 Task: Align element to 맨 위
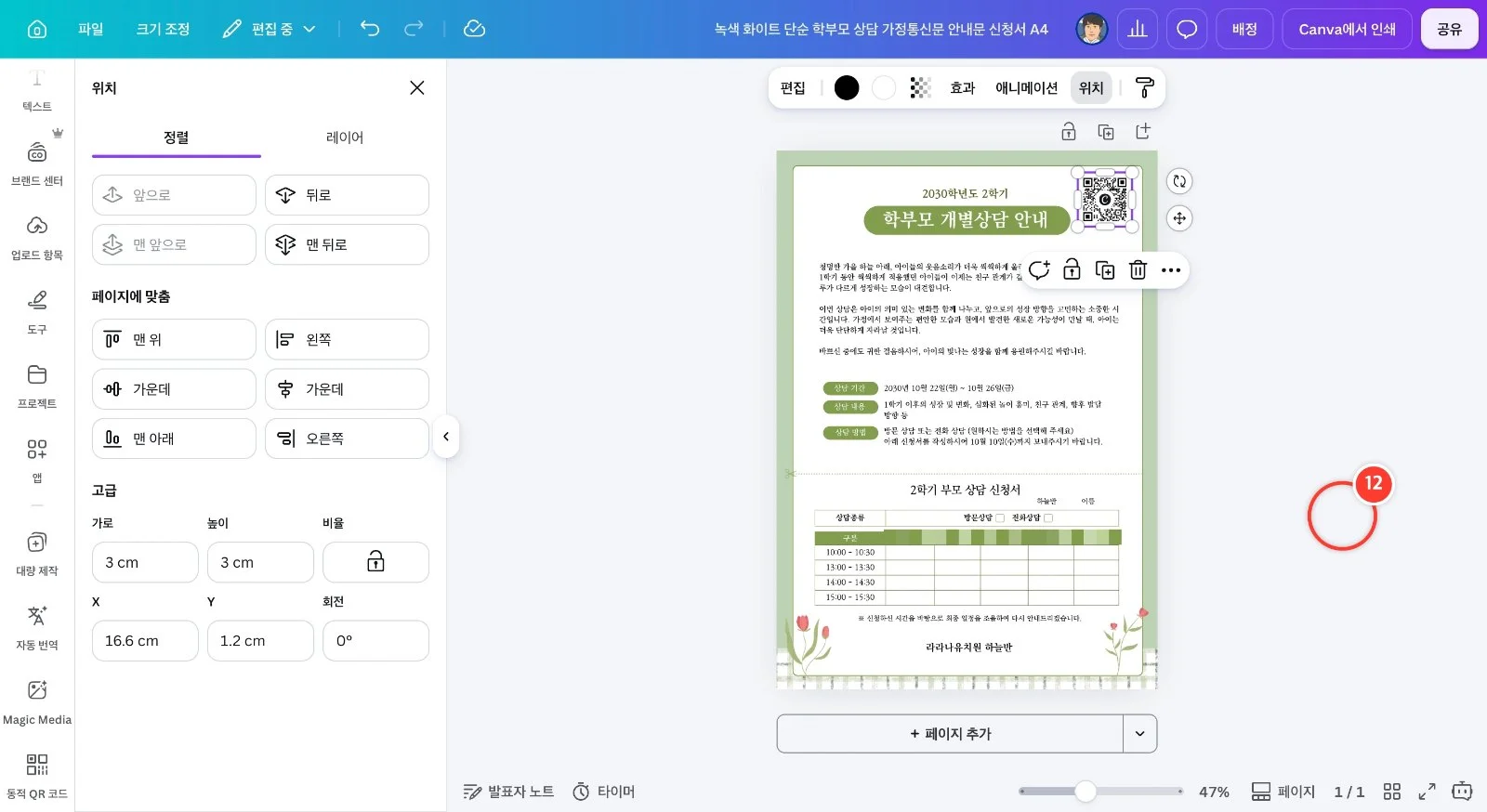[174, 339]
